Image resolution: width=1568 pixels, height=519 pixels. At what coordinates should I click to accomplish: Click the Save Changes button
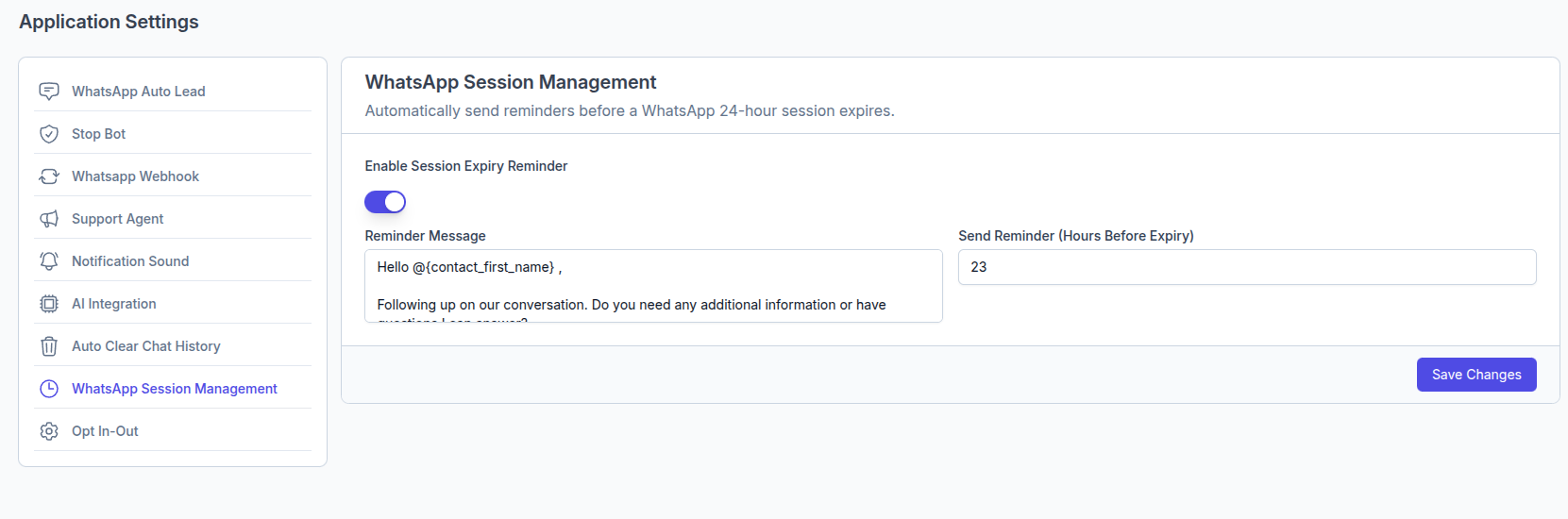coord(1476,375)
